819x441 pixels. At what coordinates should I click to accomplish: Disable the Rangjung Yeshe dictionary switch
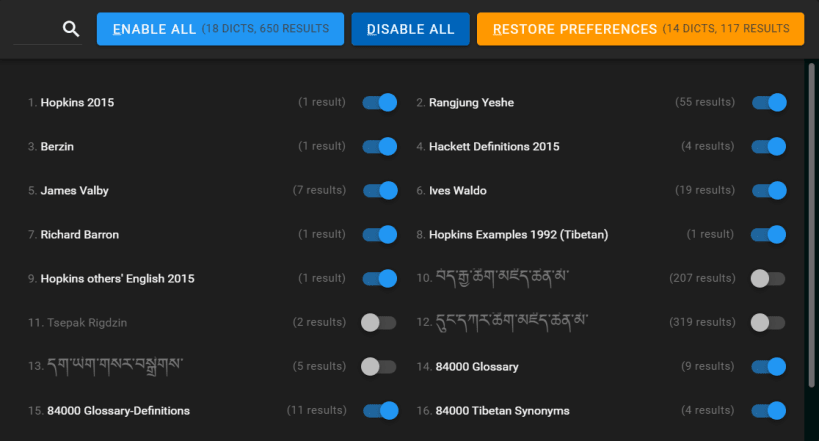[x=769, y=102]
